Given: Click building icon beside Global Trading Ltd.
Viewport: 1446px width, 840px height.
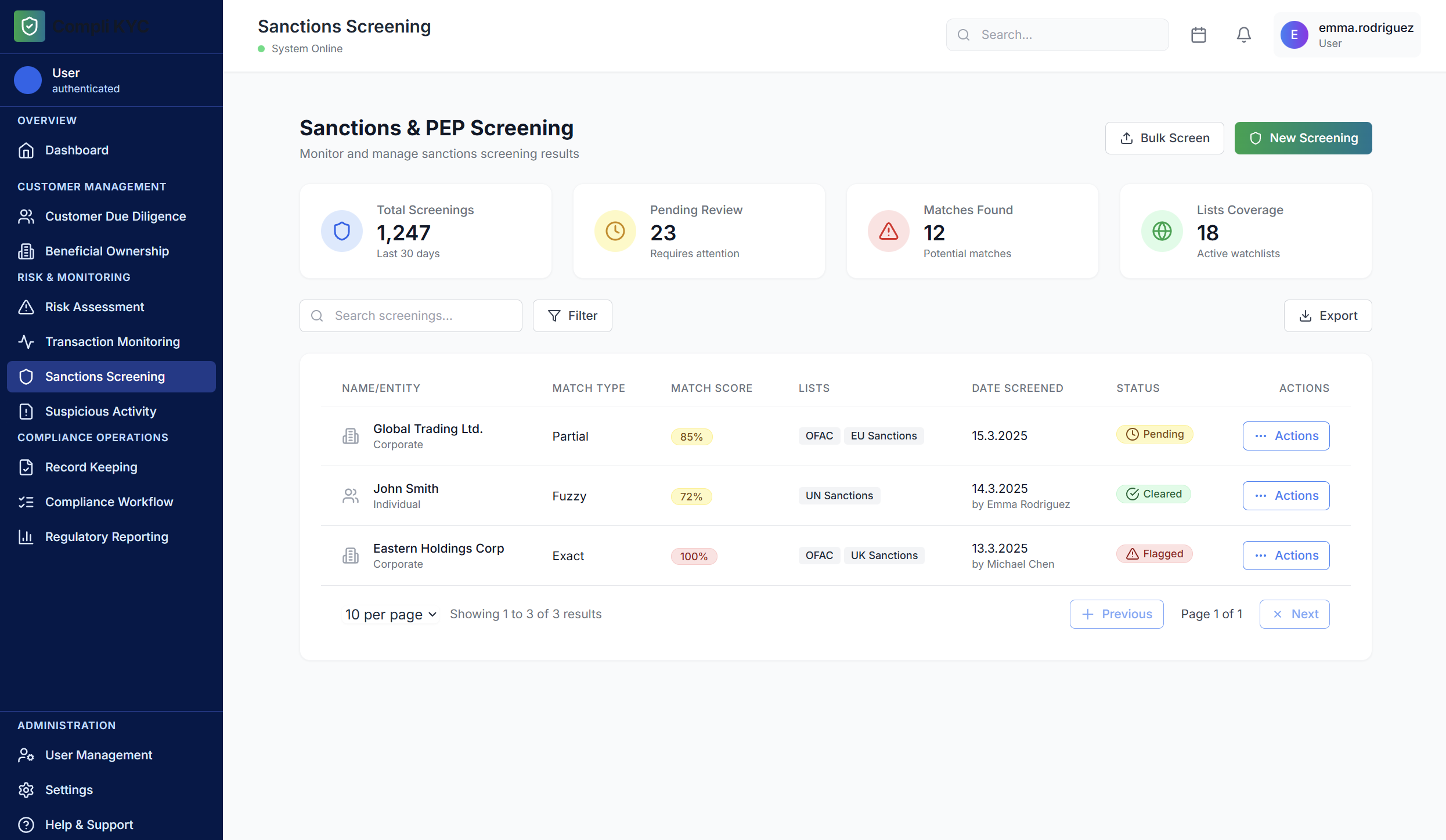Looking at the screenshot, I should point(351,436).
